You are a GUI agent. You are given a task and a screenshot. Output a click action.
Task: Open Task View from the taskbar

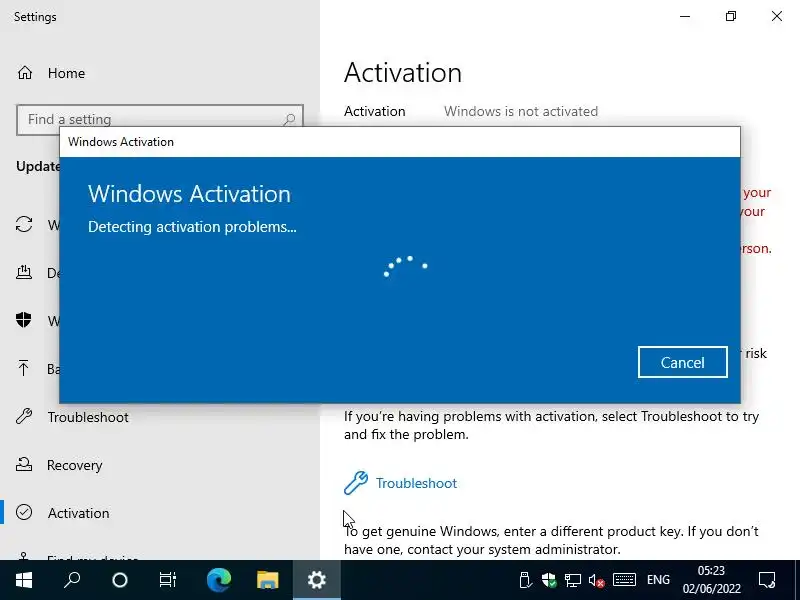(x=167, y=580)
